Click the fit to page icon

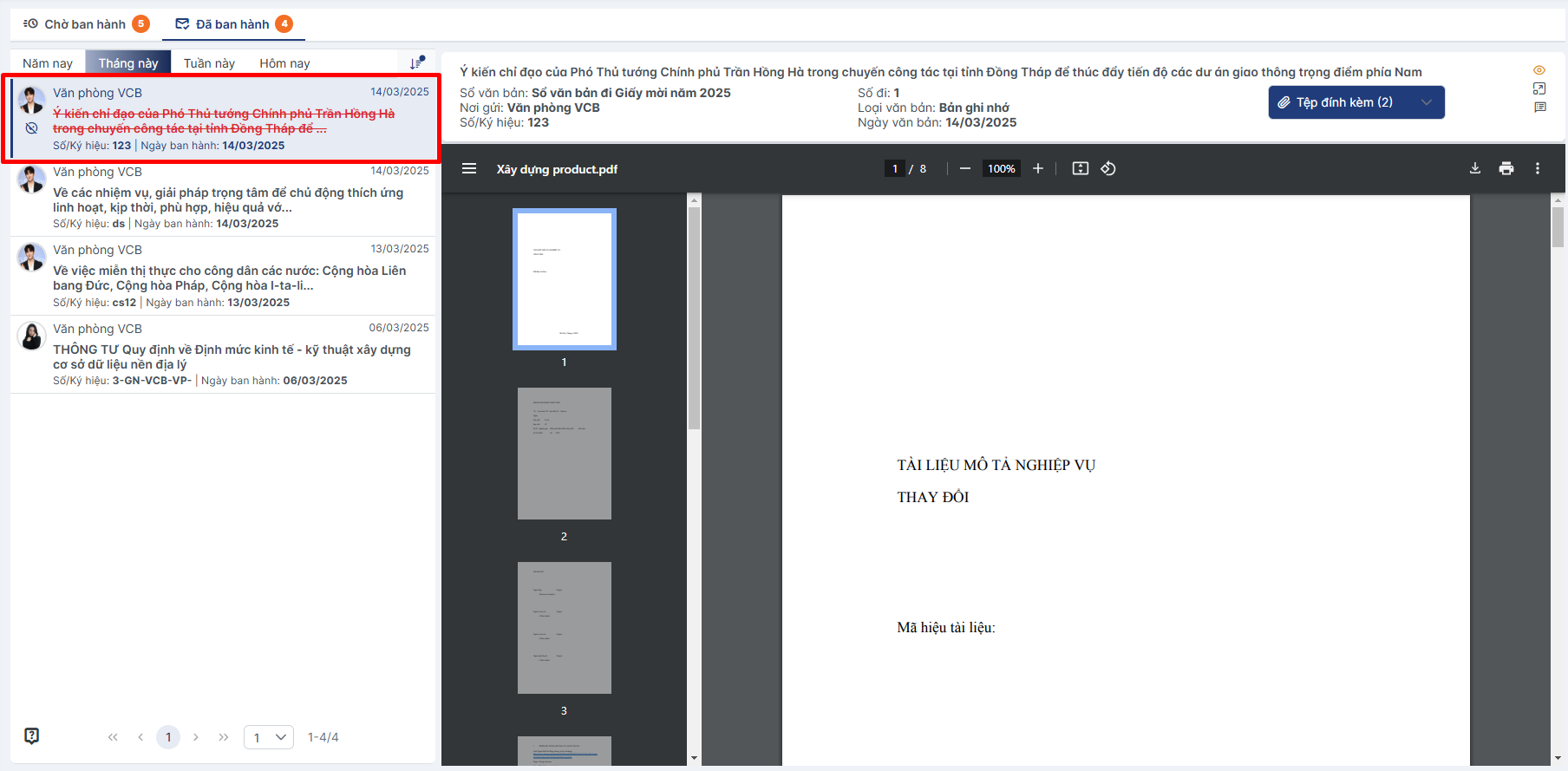pyautogui.click(x=1081, y=168)
